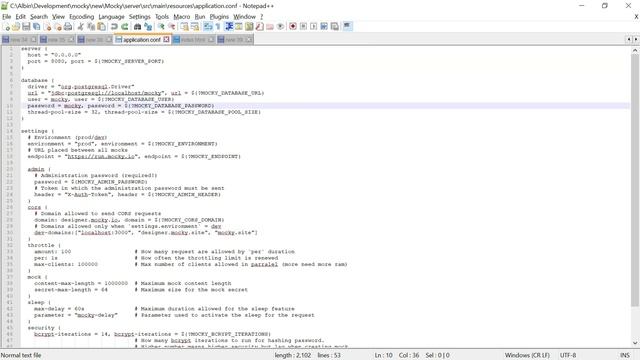640x360 pixels.
Task: Select the application.conf tab
Action: tap(141, 40)
